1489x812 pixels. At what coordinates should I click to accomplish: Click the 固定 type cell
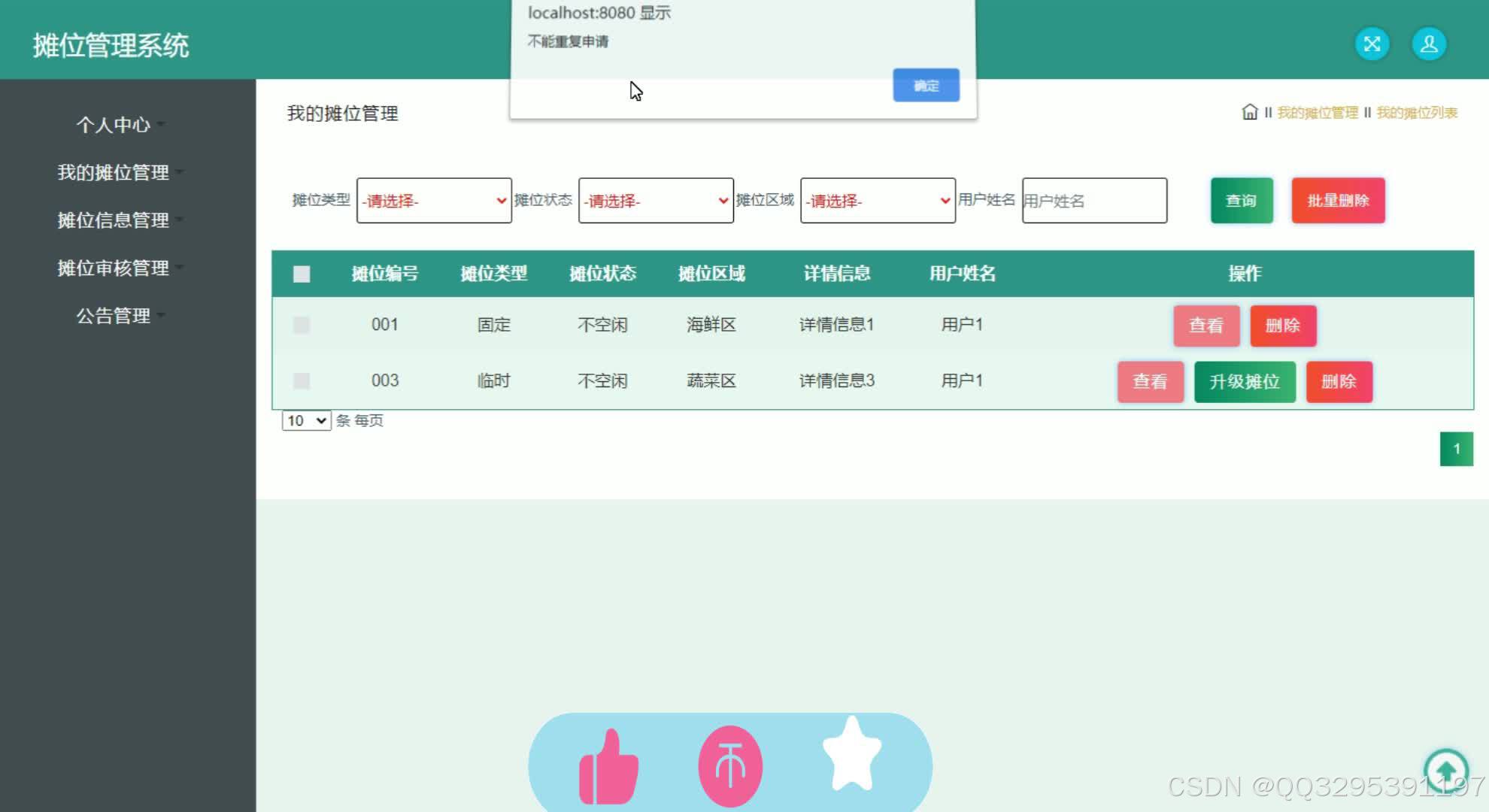494,325
